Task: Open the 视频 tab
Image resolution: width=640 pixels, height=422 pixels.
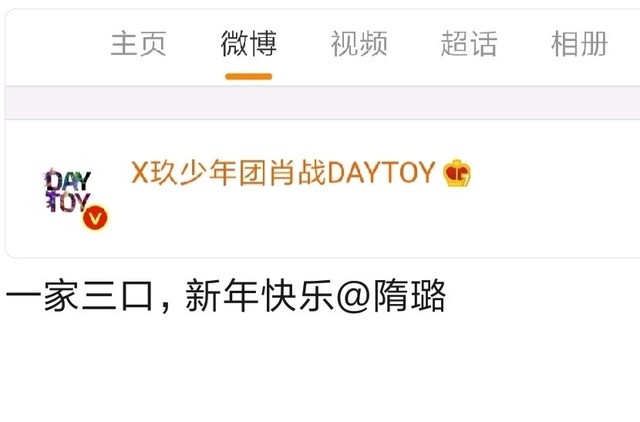Action: pyautogui.click(x=359, y=44)
